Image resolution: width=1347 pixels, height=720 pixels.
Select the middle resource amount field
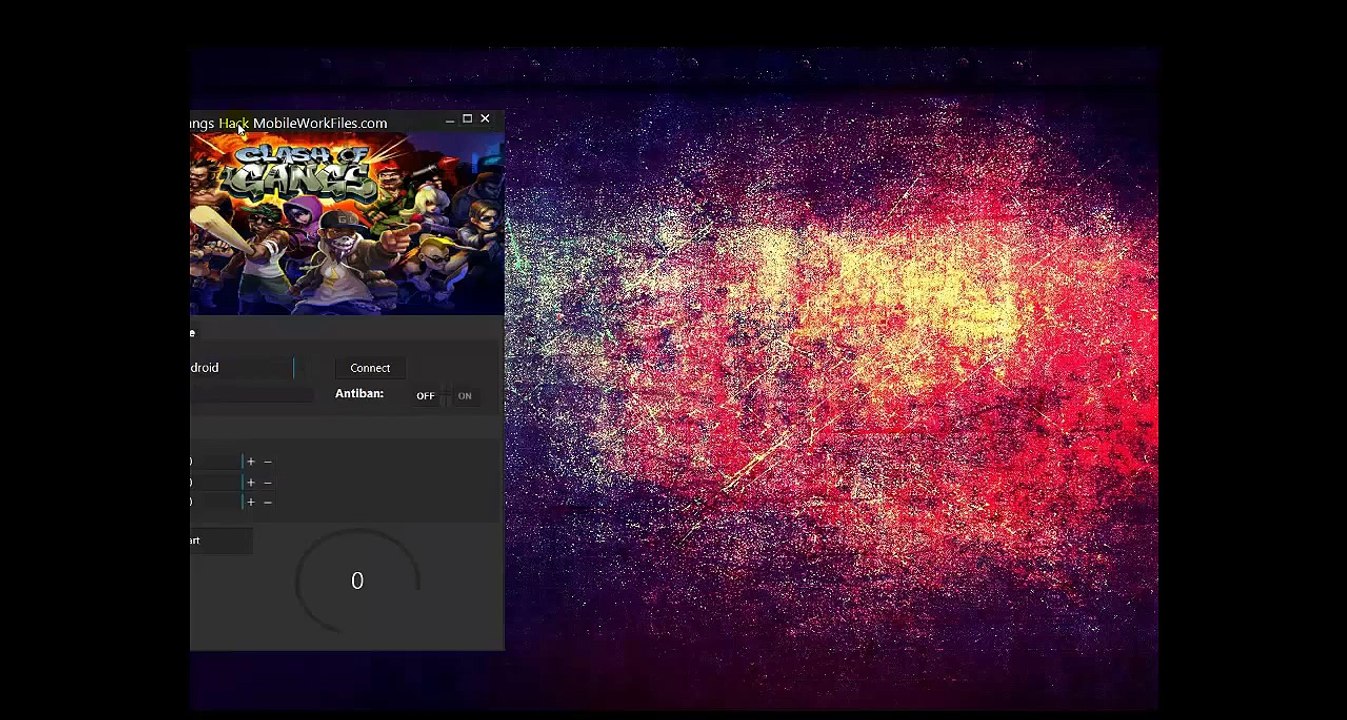[216, 482]
